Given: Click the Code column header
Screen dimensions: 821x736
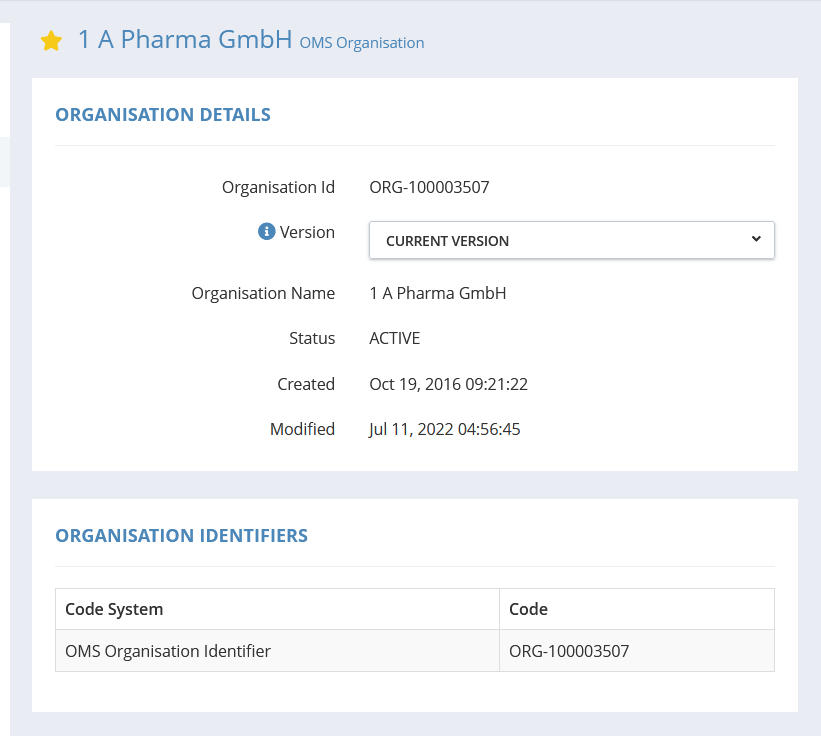Looking at the screenshot, I should point(528,609).
